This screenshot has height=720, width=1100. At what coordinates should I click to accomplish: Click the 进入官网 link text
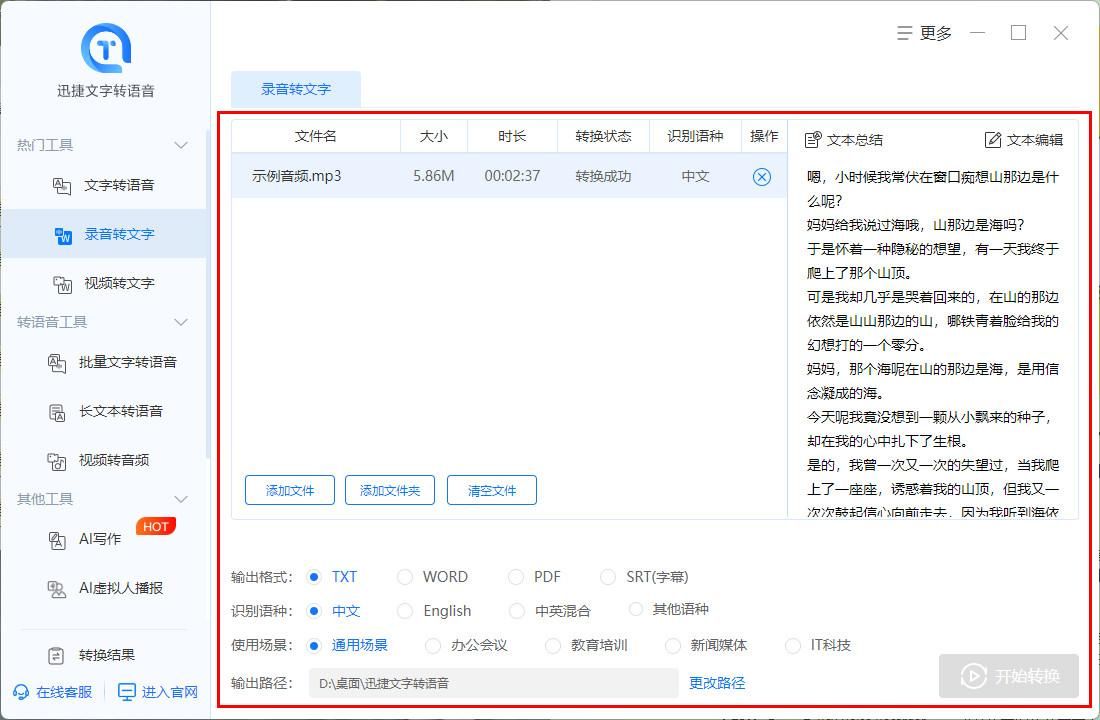[170, 692]
